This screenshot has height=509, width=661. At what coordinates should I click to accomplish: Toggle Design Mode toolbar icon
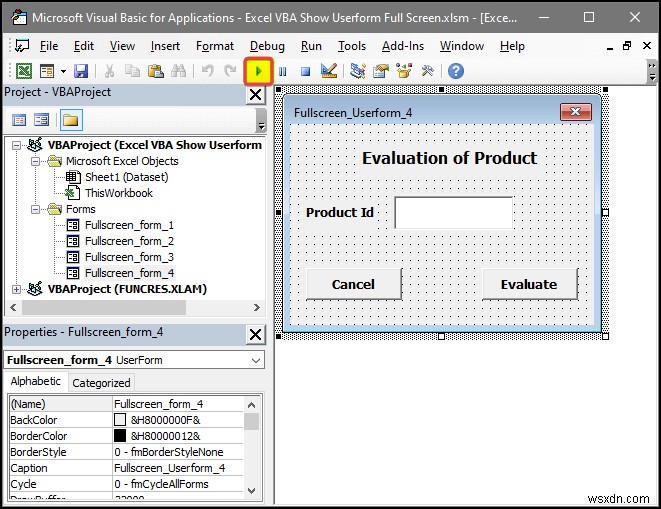329,71
